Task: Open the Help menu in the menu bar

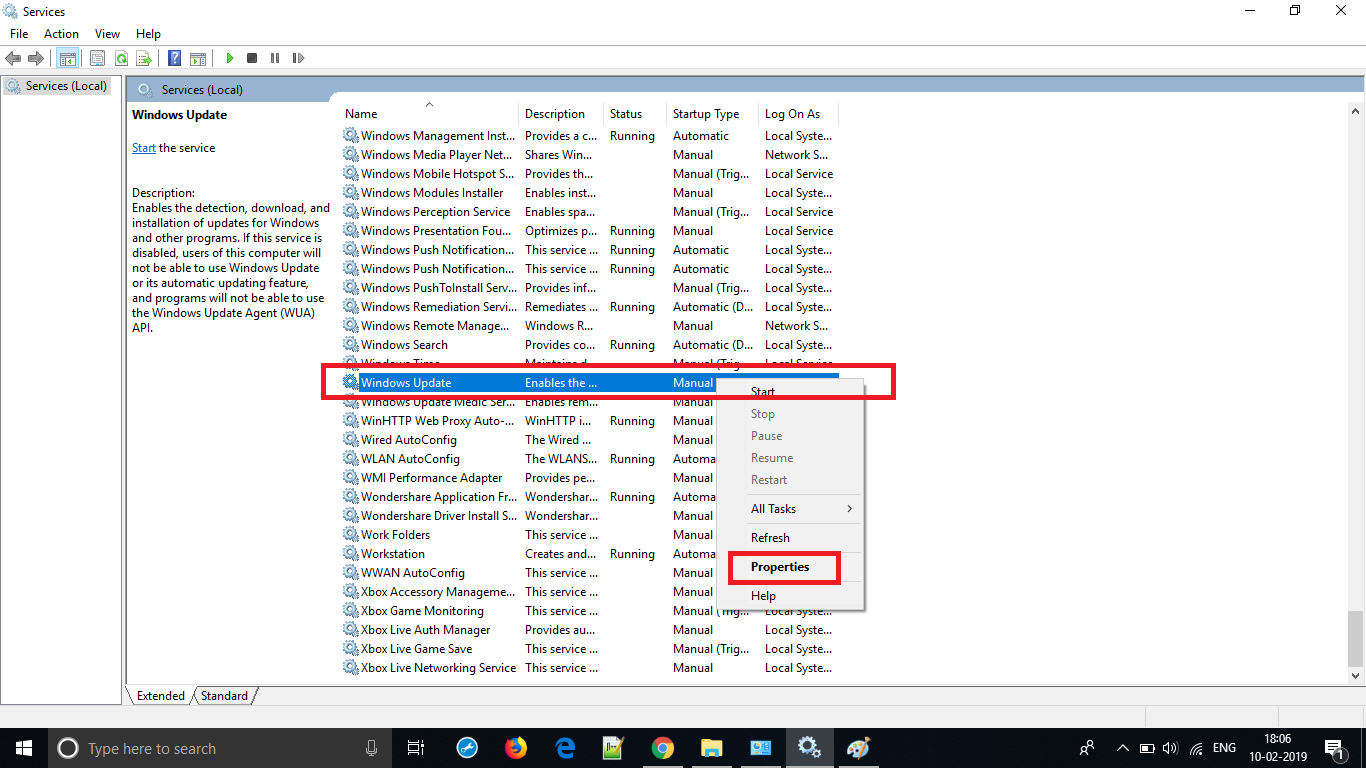Action: pos(148,34)
